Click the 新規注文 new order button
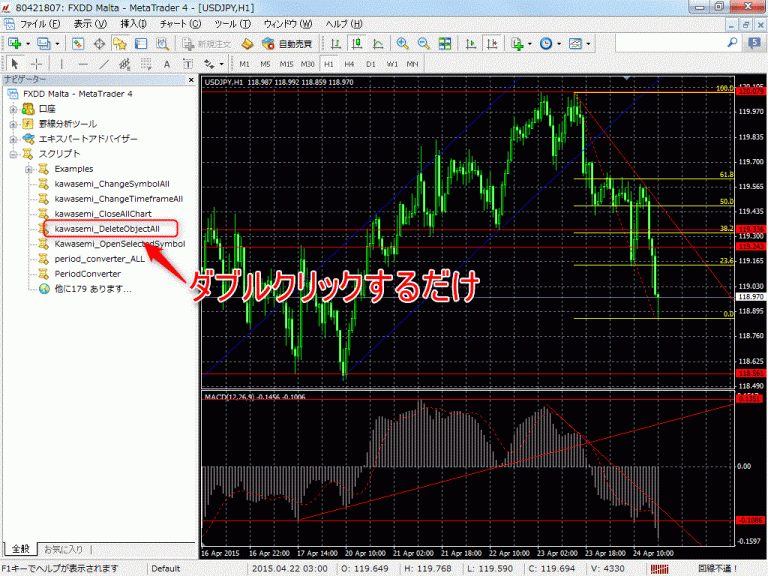Image resolution: width=768 pixels, height=576 pixels. coord(206,44)
